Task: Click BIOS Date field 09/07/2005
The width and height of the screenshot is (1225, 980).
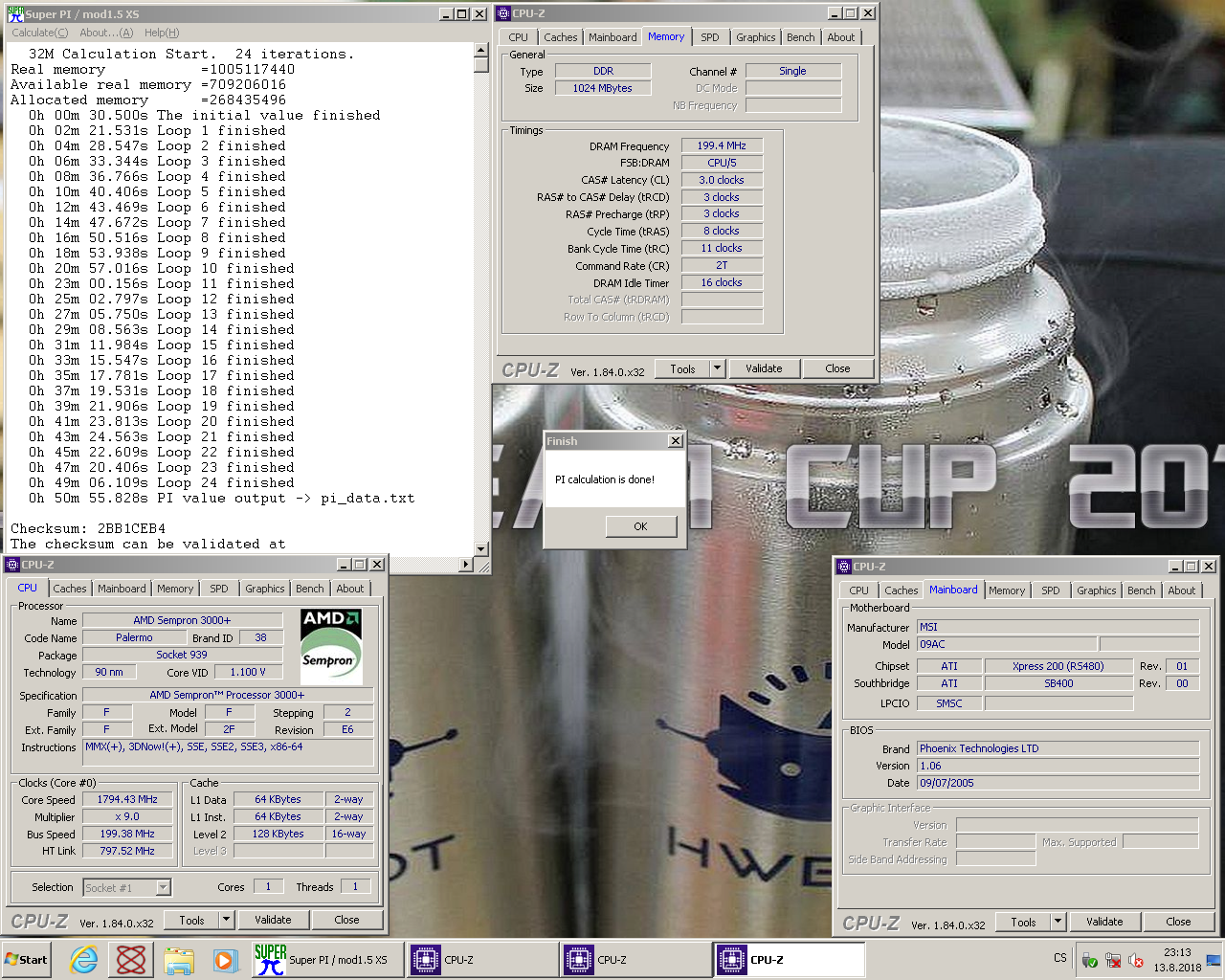Action: (1058, 783)
